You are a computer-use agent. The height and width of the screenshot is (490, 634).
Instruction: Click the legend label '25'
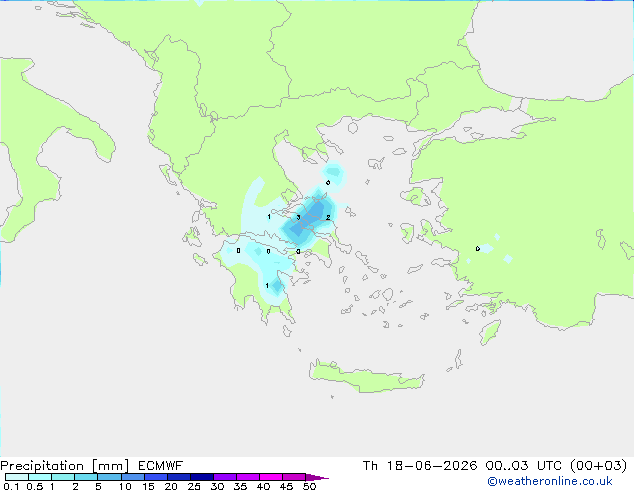tap(194, 486)
